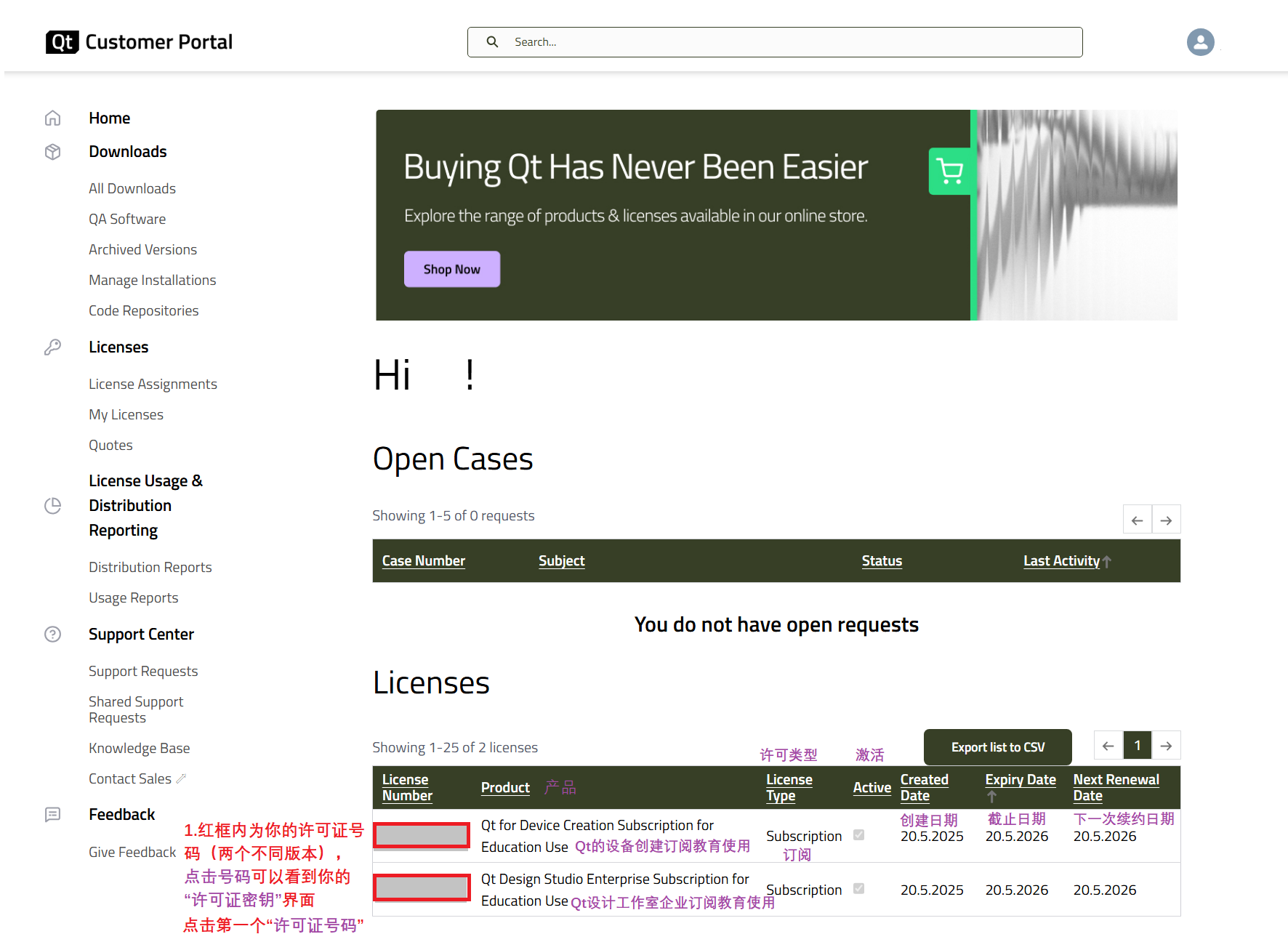Open Usage Reports link
This screenshot has height=942, width=1288.
[133, 597]
